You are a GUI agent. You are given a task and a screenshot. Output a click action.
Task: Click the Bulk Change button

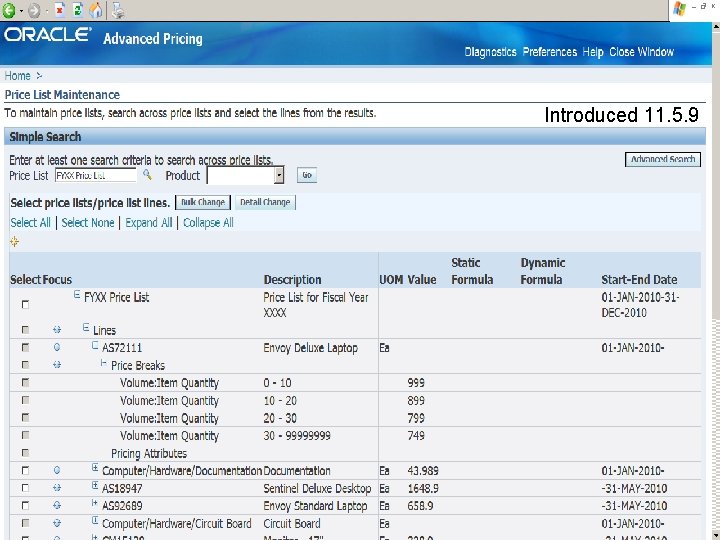coord(202,202)
